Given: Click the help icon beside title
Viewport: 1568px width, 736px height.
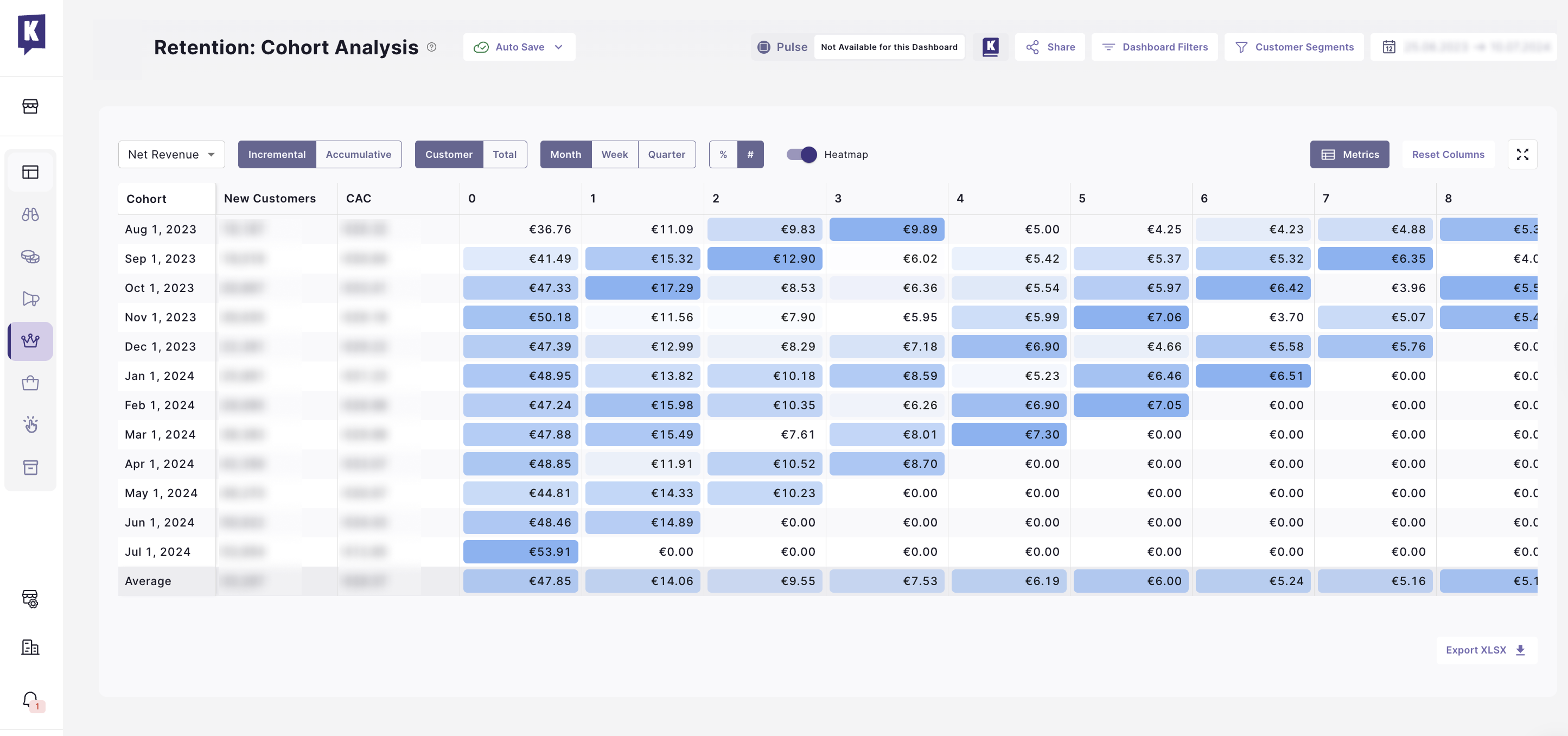Looking at the screenshot, I should click(431, 47).
